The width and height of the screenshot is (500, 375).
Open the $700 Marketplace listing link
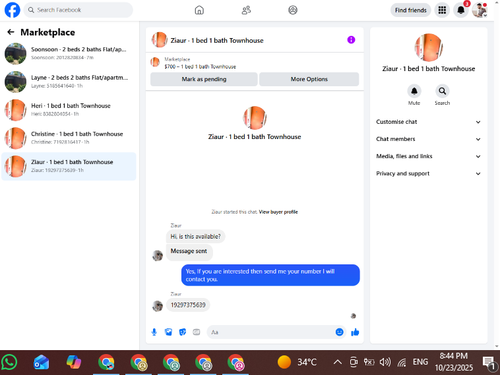click(200, 67)
